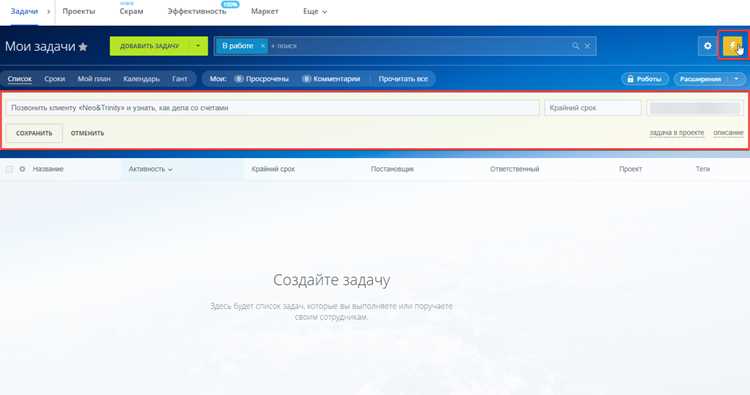Screen dimensions: 750x395
Task: Click Крайний срок column header
Action: [273, 169]
